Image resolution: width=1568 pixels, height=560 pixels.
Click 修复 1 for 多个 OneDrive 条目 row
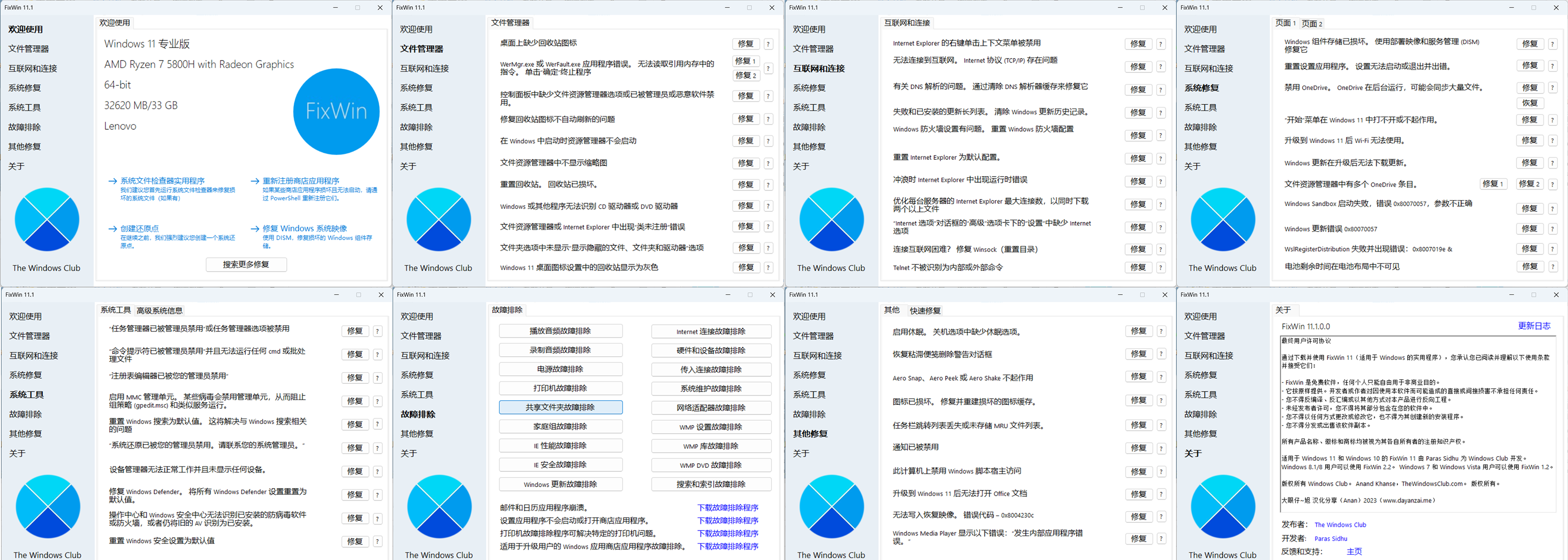click(x=1493, y=184)
